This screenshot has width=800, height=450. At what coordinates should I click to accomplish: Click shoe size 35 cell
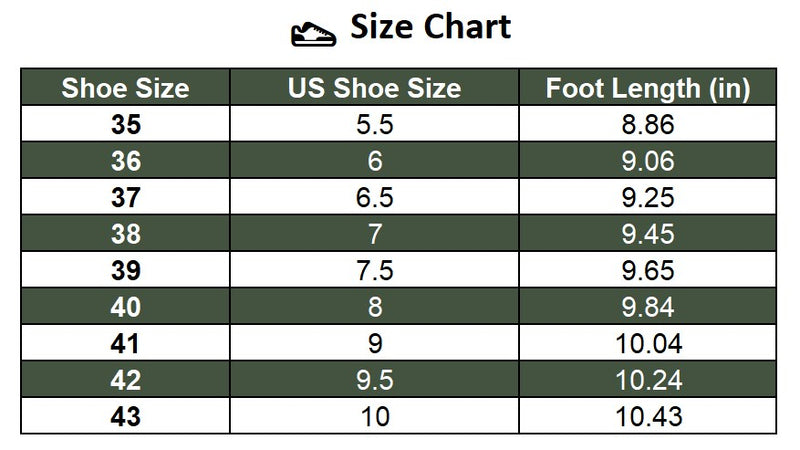coord(125,124)
